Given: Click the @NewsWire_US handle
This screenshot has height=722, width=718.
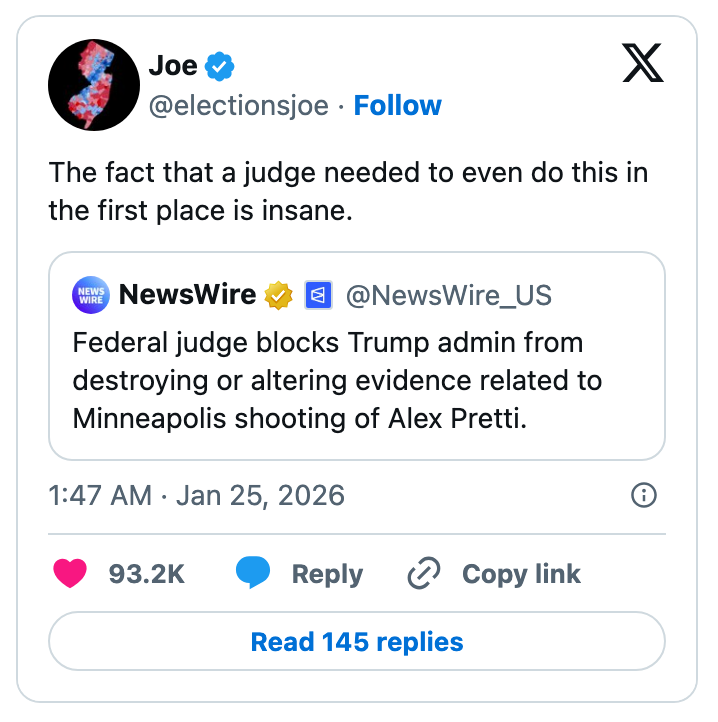Looking at the screenshot, I should (448, 295).
